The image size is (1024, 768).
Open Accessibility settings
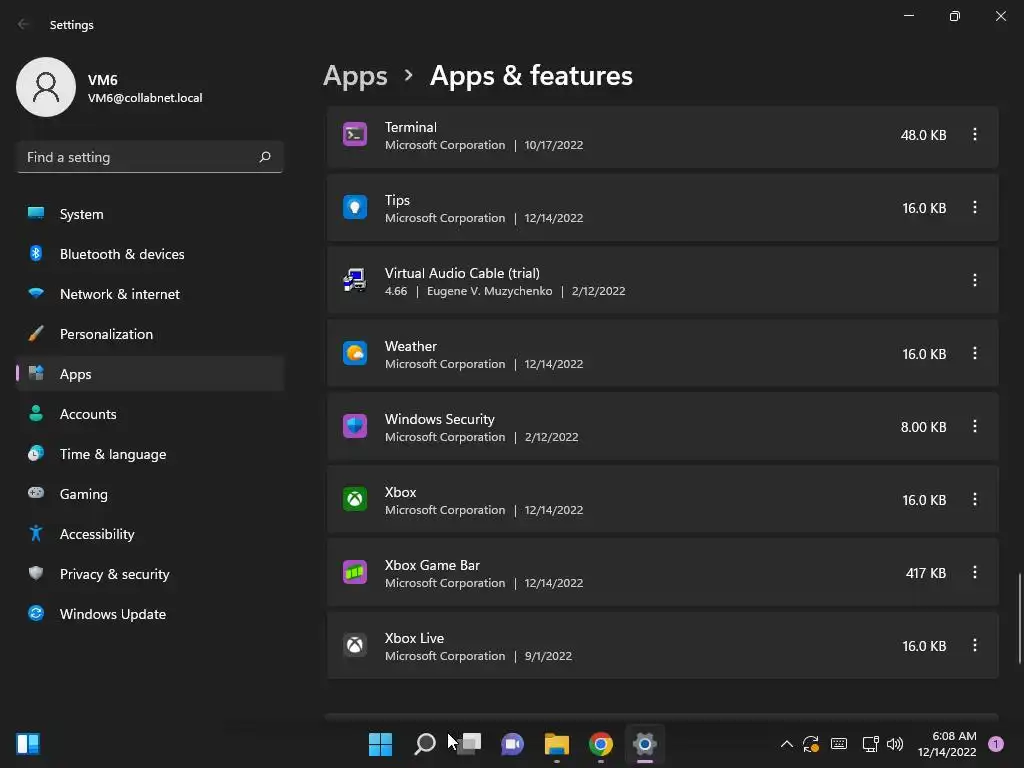[x=150, y=534]
